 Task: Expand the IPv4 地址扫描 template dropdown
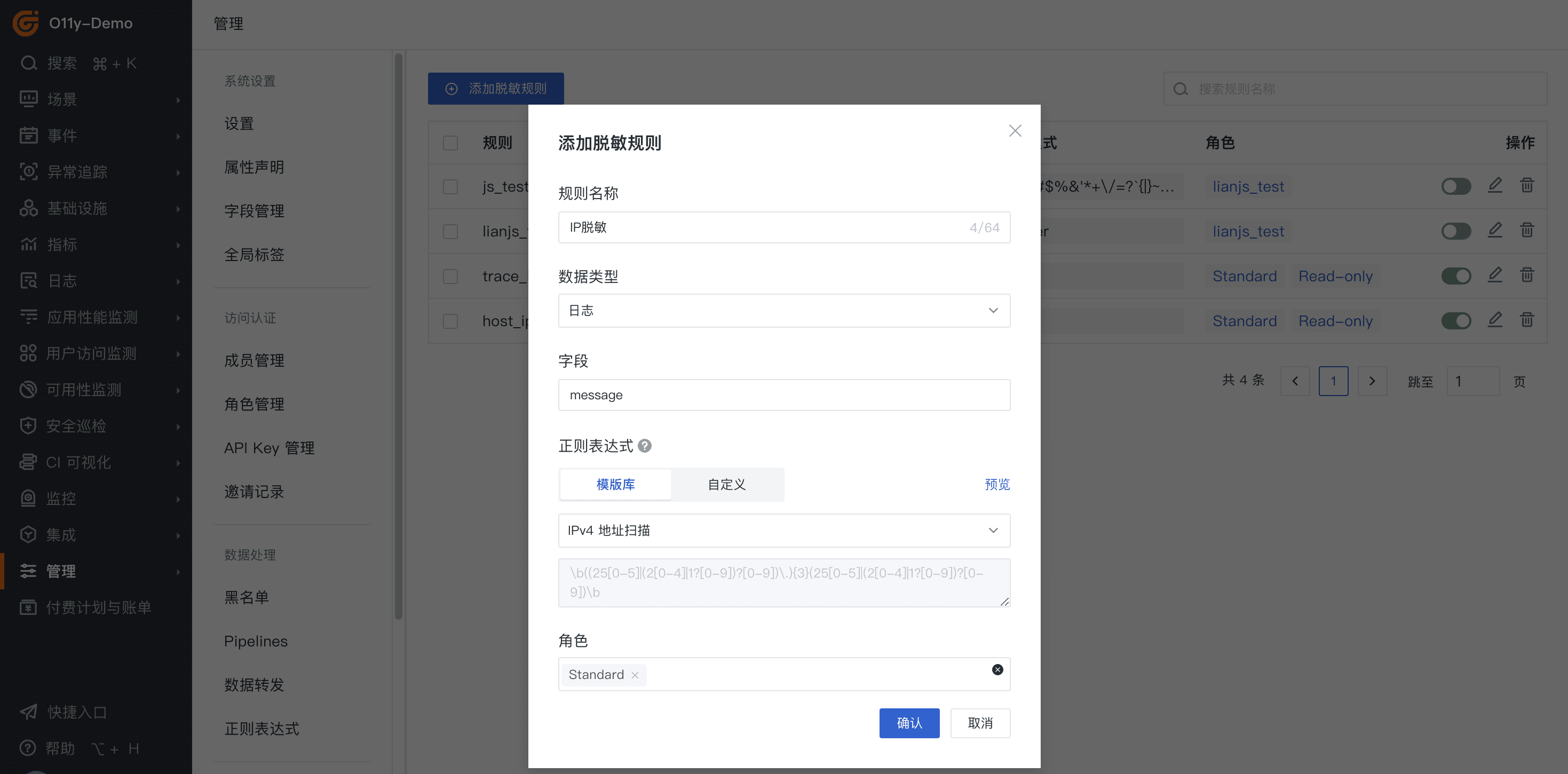coord(784,531)
